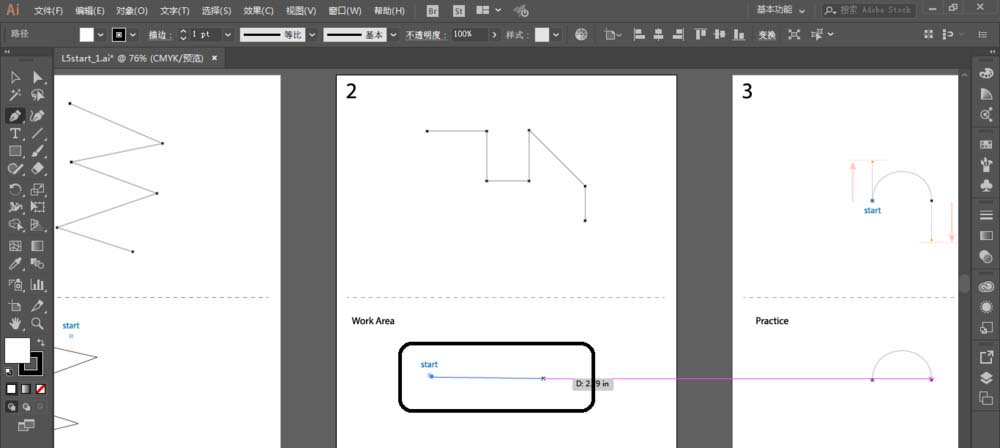
Task: Select the Free Transform tool
Action: [x=38, y=207]
